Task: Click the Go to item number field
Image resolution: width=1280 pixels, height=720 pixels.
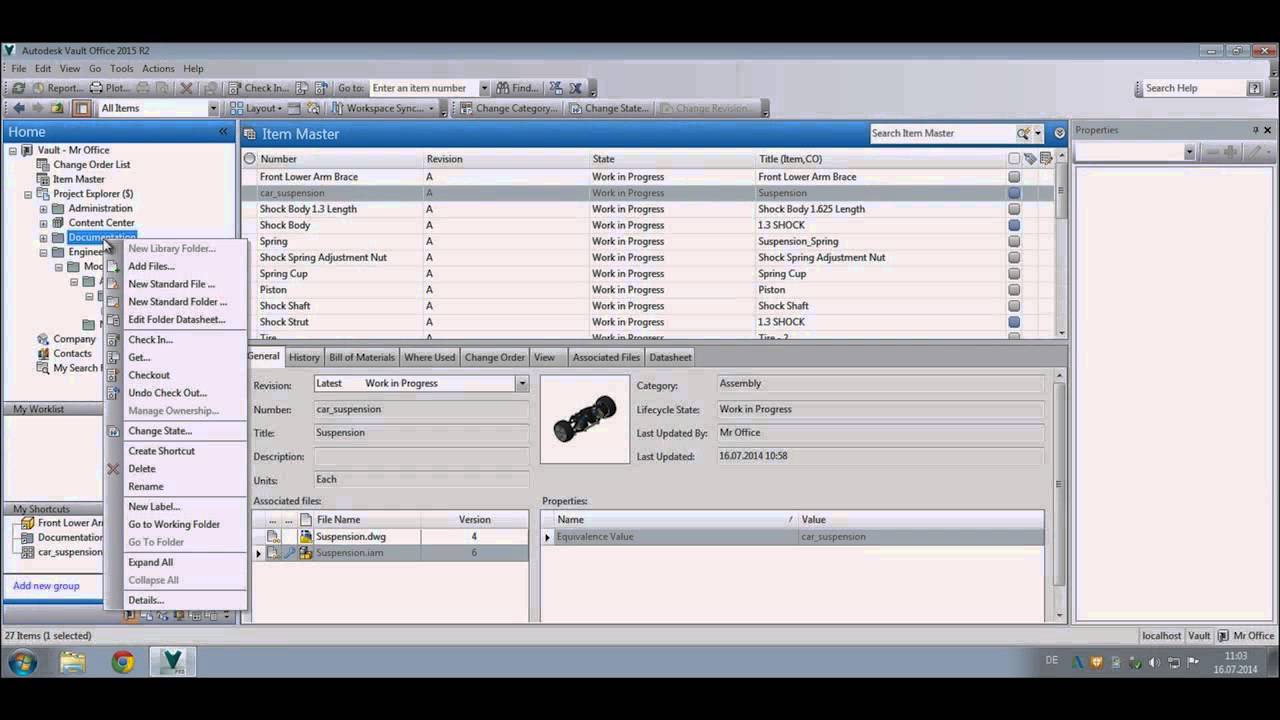Action: 424,88
